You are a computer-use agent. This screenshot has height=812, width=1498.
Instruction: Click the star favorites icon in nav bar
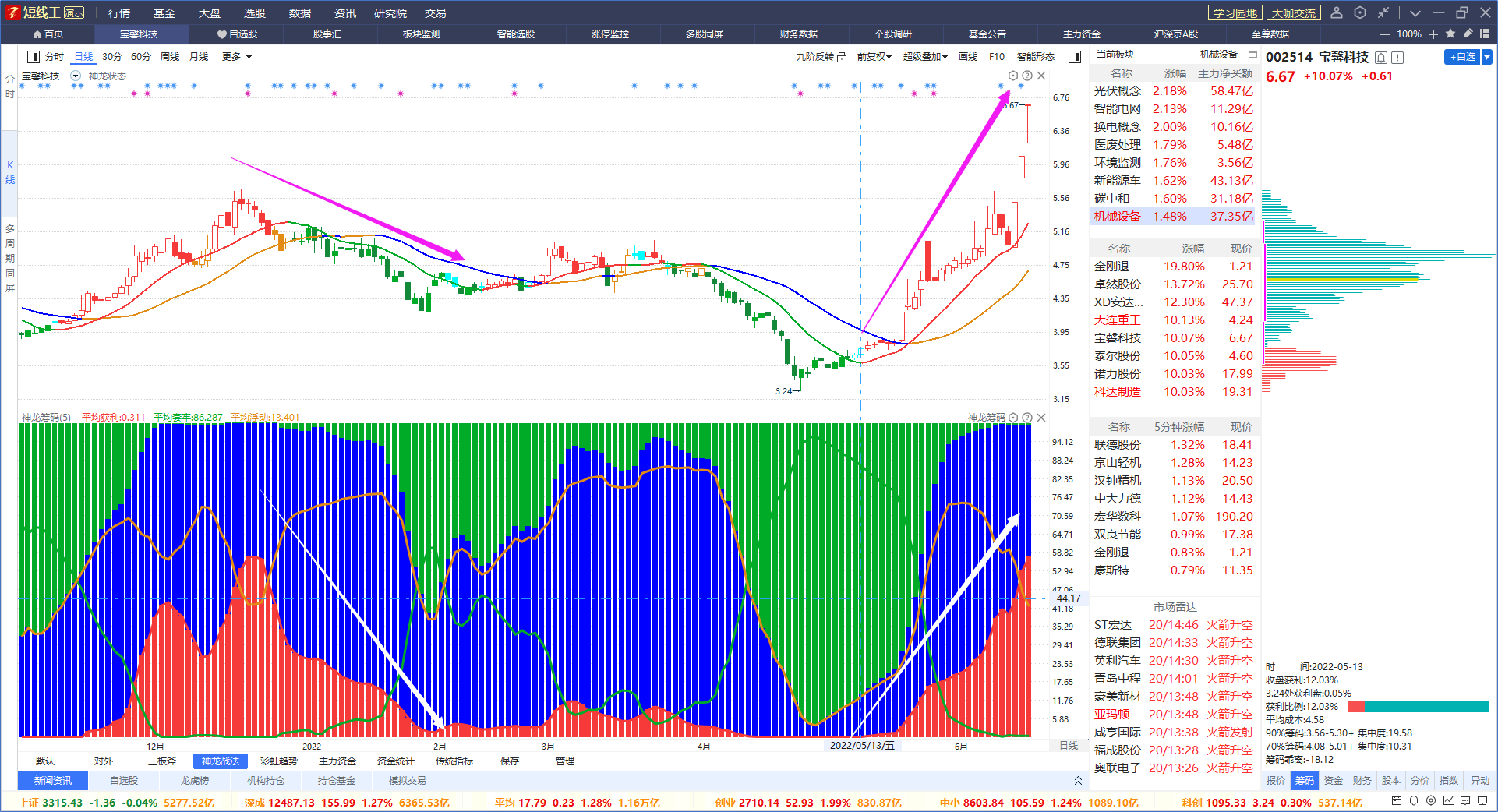pyautogui.click(x=1450, y=34)
